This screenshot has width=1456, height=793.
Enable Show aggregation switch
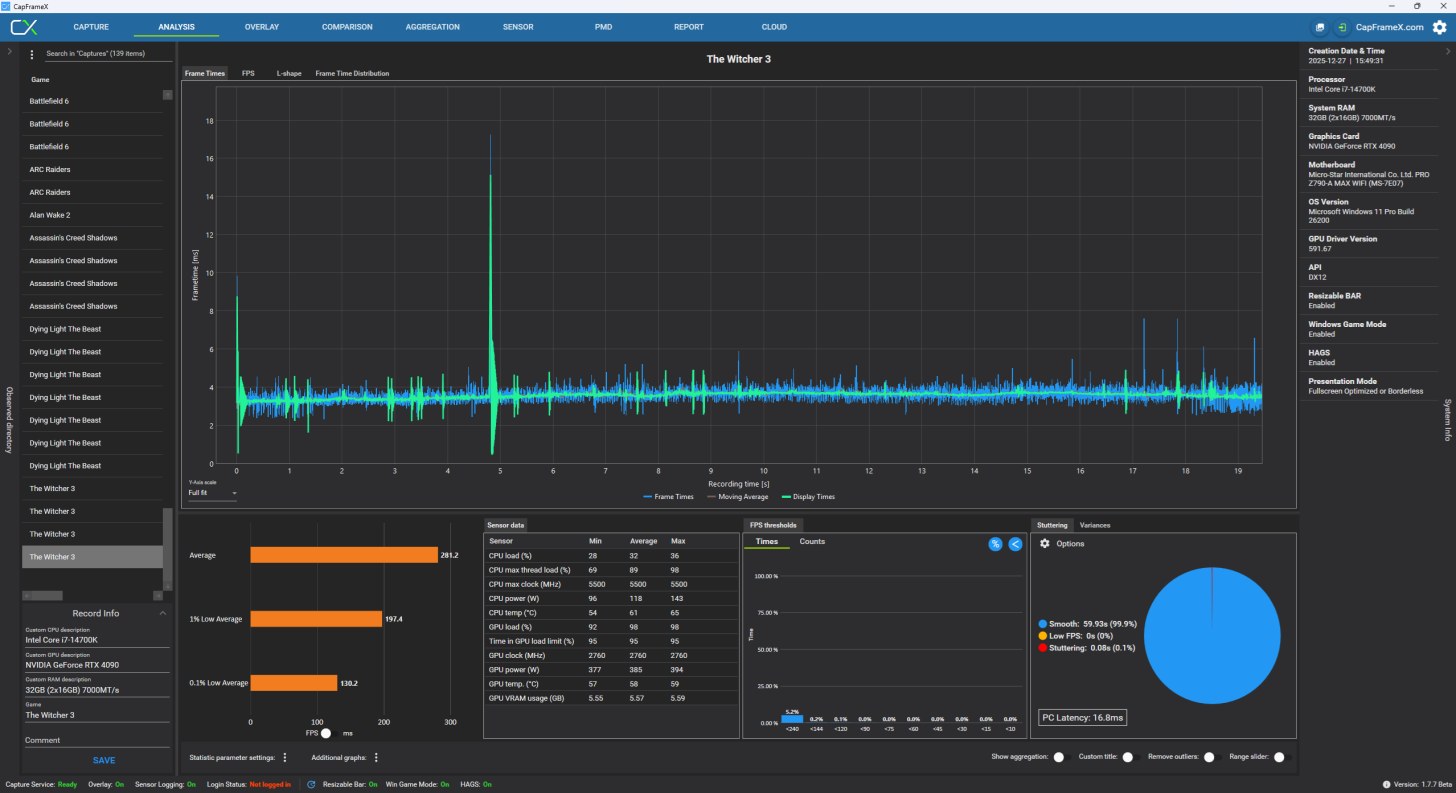click(1061, 757)
